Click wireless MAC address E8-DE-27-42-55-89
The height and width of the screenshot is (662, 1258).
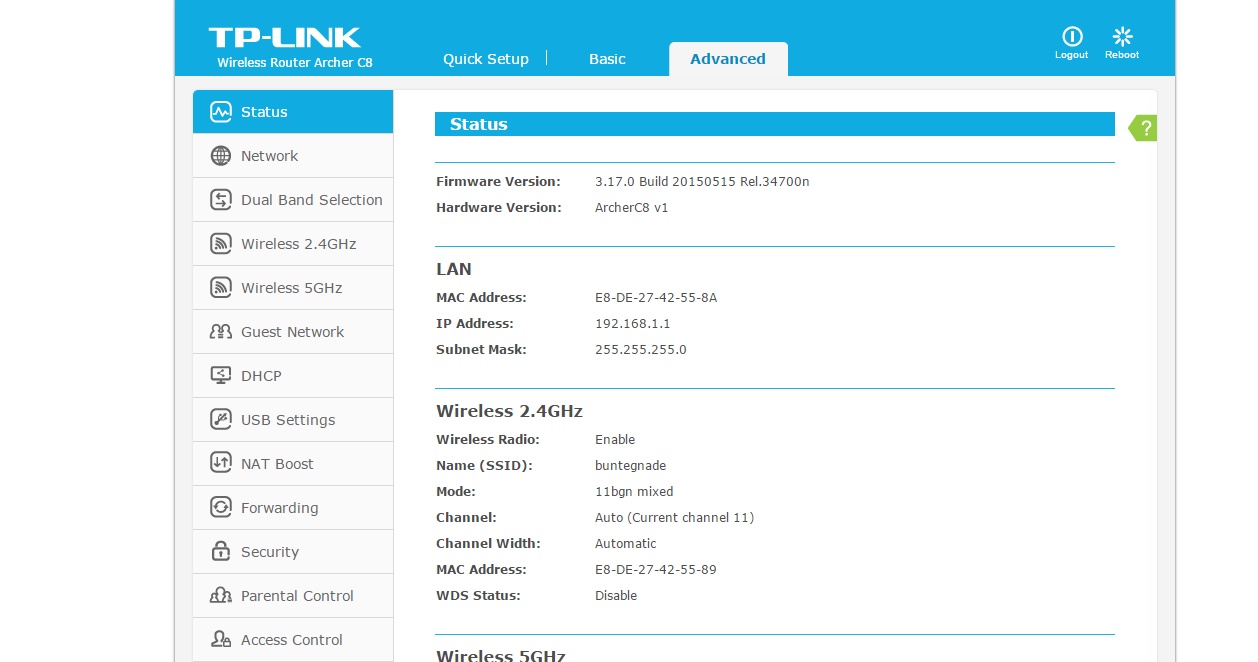656,570
